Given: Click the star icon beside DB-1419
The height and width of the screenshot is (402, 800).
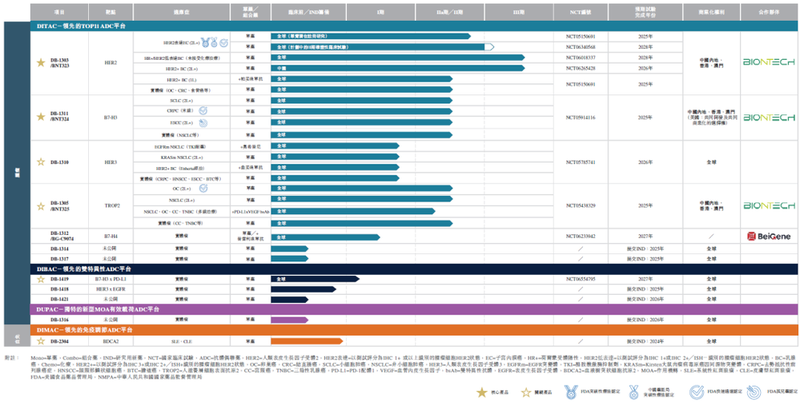Looking at the screenshot, I should pos(41,280).
